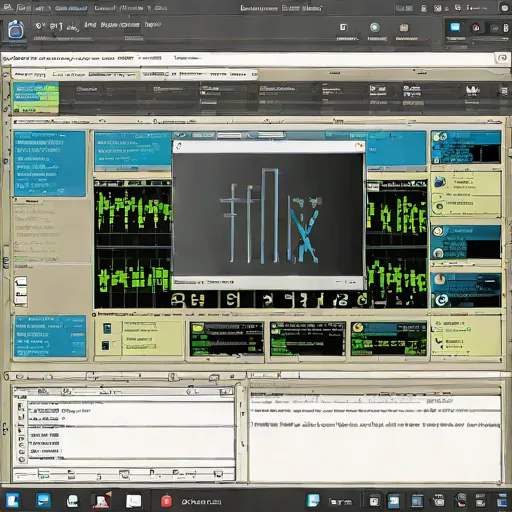Click the icon ending the white address bar
This screenshot has height=512, width=512.
tap(502, 58)
